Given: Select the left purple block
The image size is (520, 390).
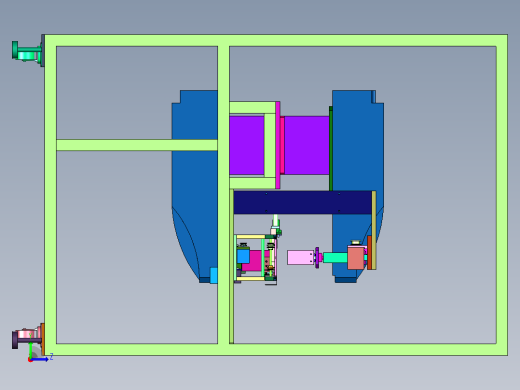Looking at the screenshot, I should tap(247, 145).
